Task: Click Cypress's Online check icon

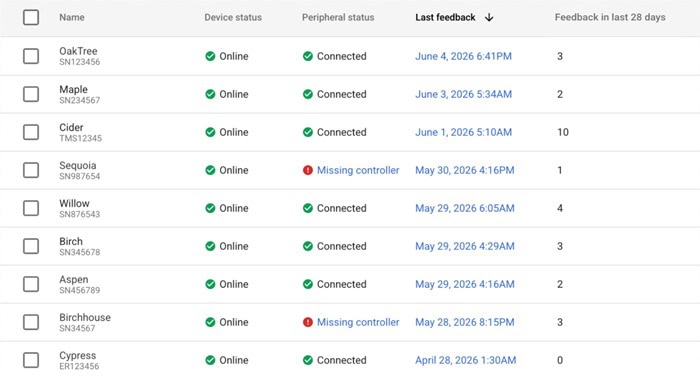Action: (x=210, y=360)
